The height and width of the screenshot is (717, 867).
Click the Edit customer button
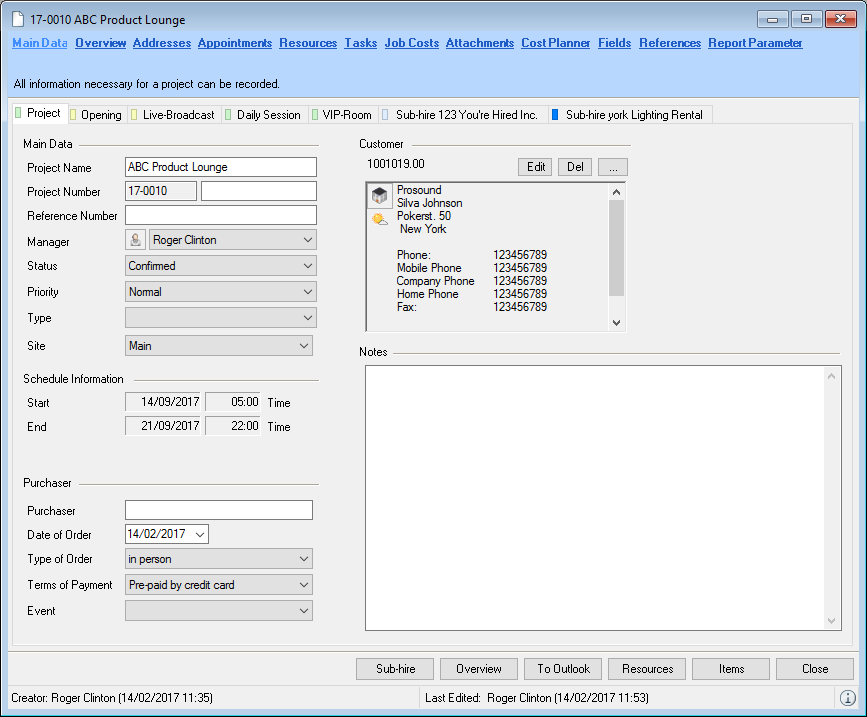[x=536, y=167]
